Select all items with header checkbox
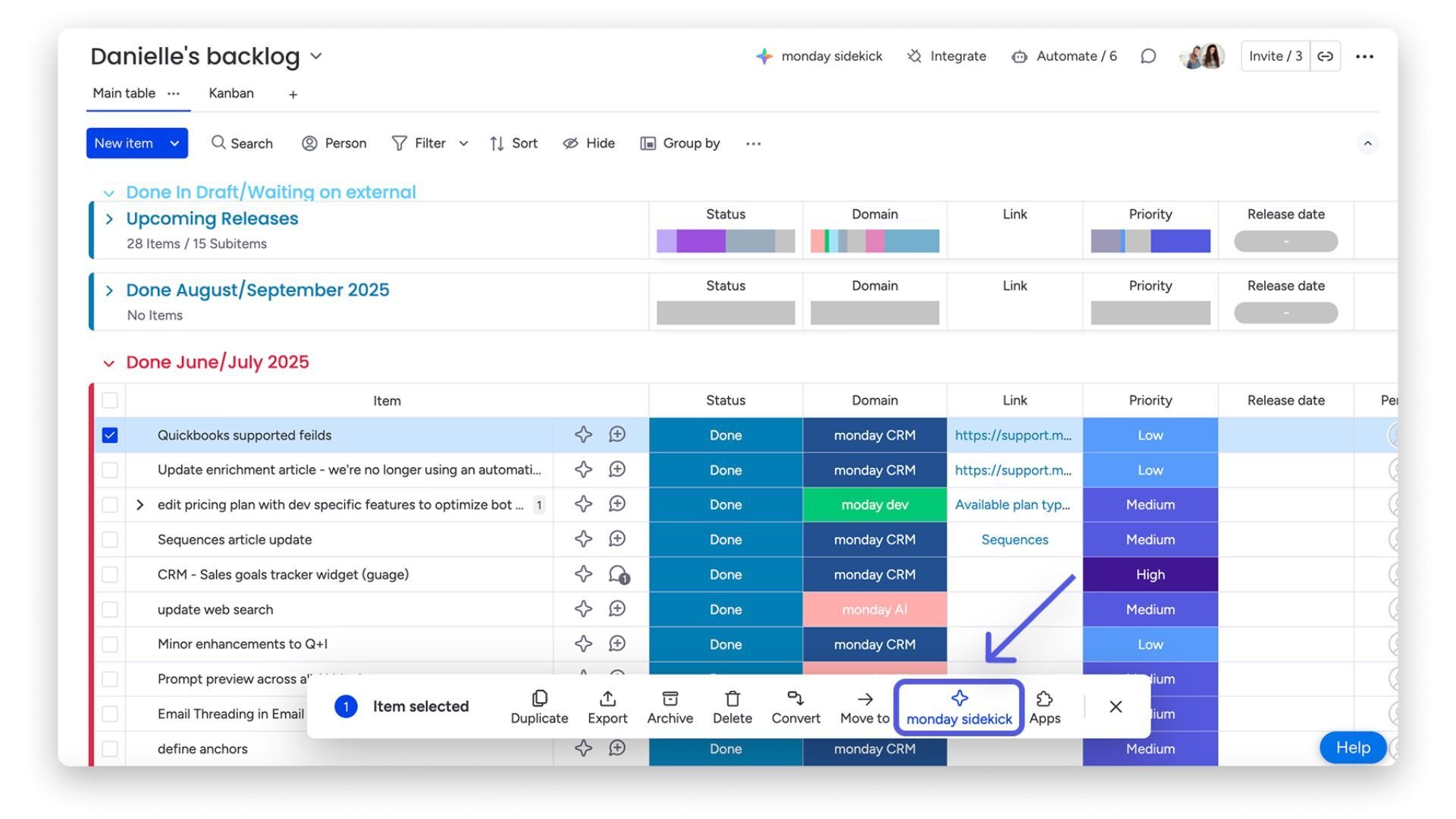 coord(110,400)
